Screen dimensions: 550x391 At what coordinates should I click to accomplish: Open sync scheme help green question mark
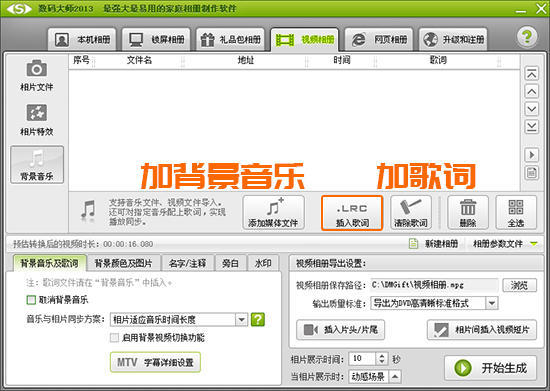click(x=257, y=319)
